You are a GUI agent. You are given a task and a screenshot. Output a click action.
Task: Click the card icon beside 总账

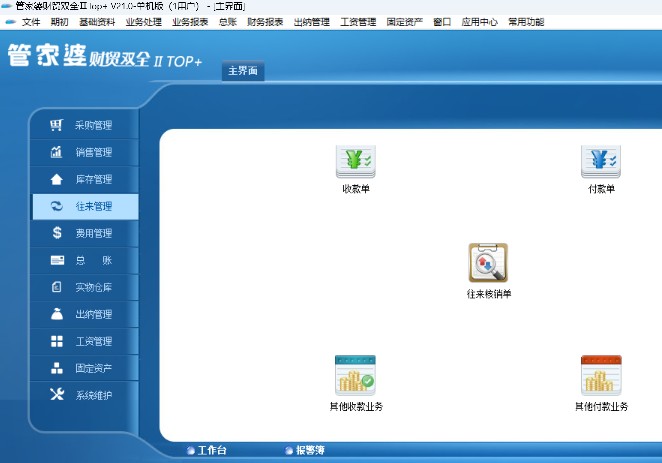pos(57,260)
